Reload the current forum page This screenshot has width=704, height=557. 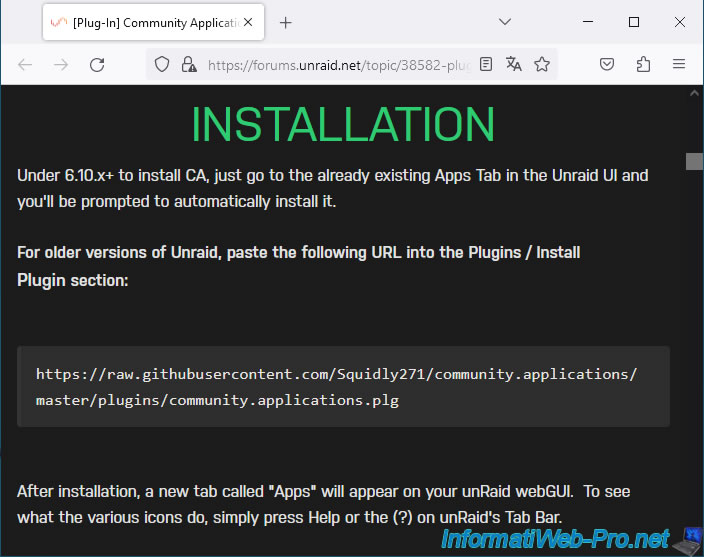point(97,64)
